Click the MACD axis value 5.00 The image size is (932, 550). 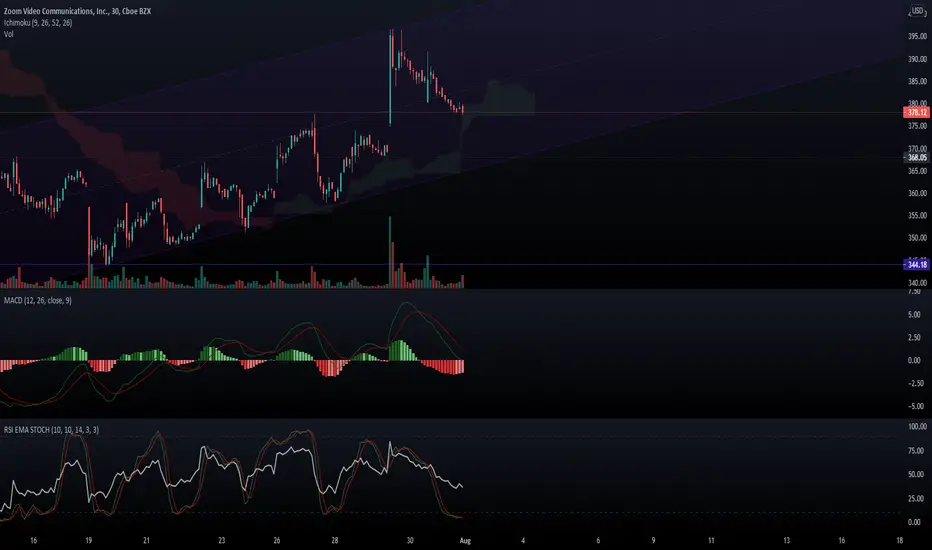pos(914,314)
